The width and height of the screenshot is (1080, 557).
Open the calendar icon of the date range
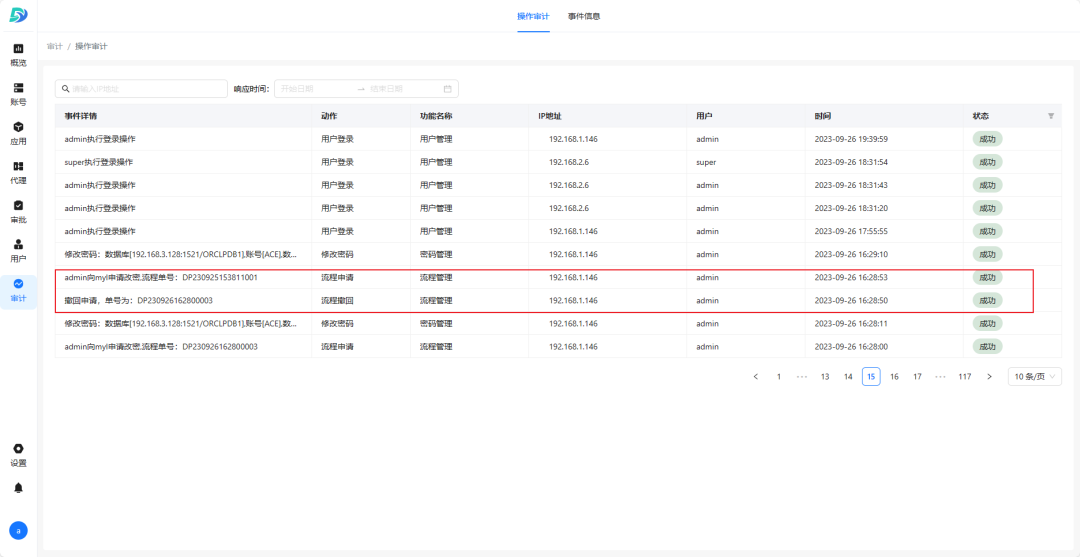[x=447, y=89]
